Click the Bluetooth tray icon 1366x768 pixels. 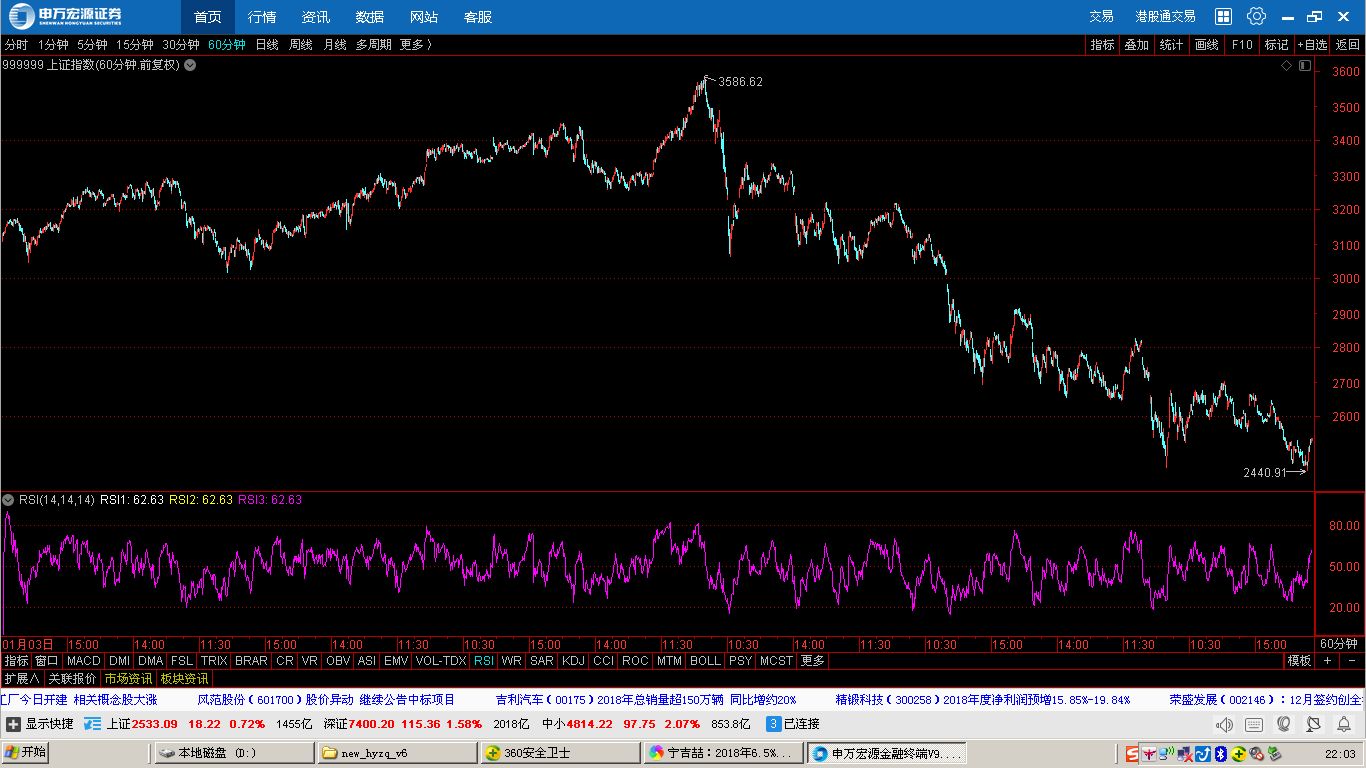pyautogui.click(x=1221, y=753)
